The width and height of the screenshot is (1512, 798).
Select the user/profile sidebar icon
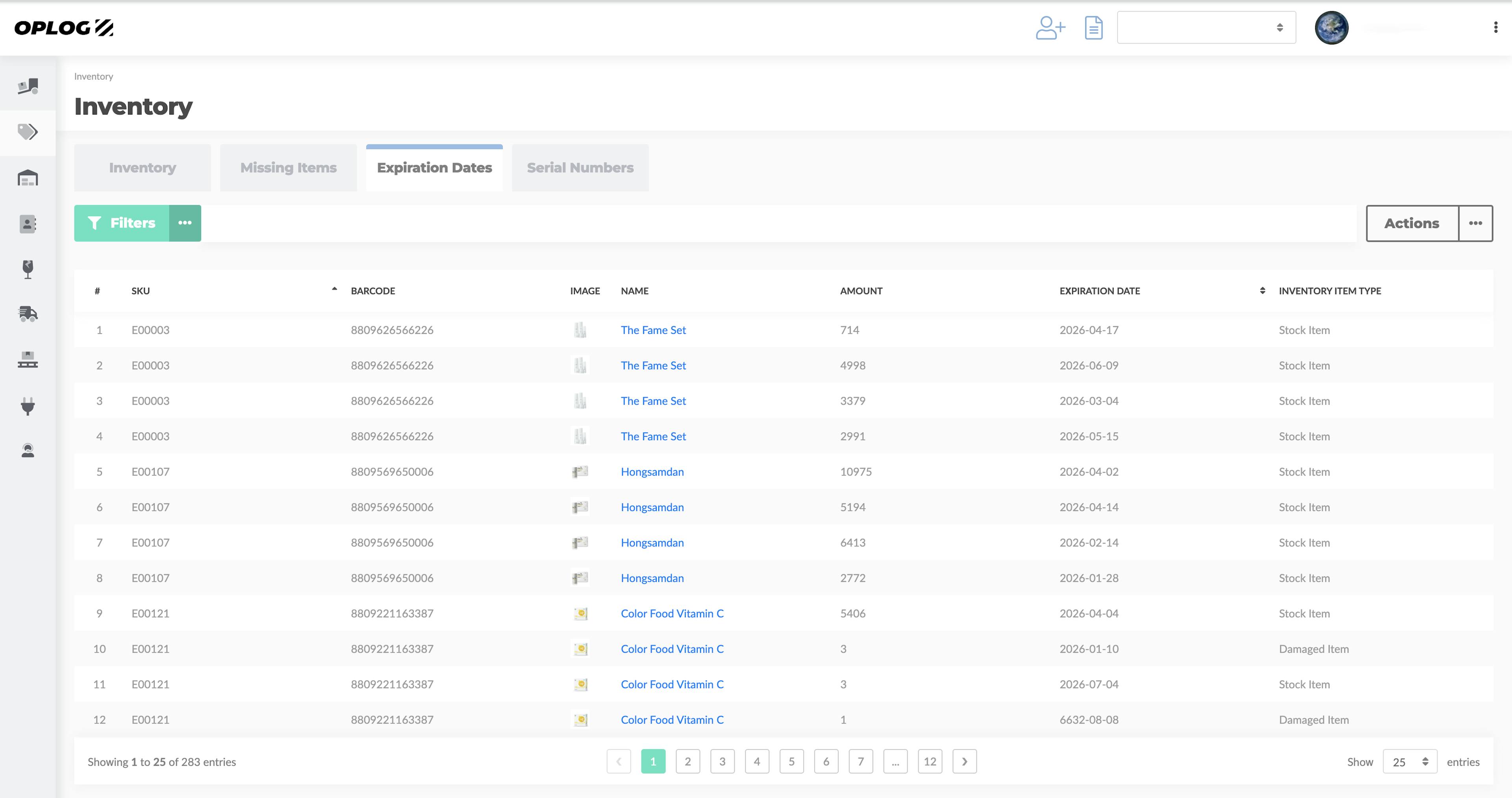coord(28,450)
